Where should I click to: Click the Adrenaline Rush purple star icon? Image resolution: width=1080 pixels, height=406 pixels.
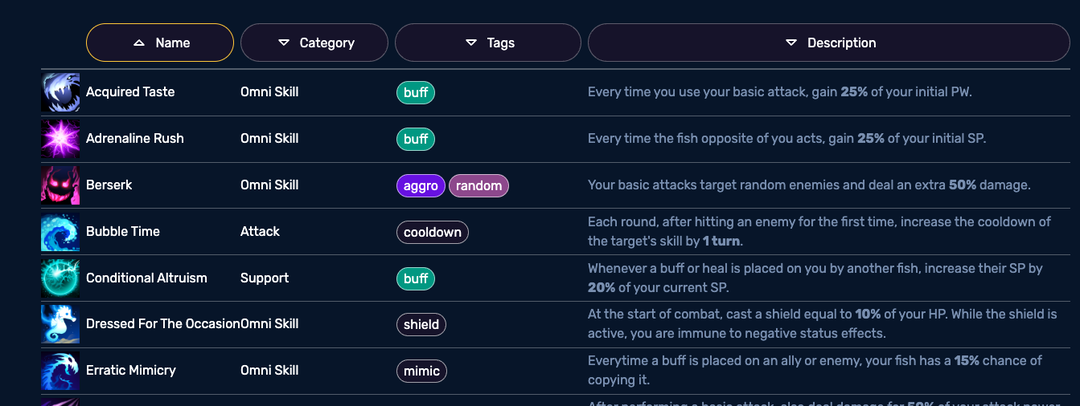point(60,139)
